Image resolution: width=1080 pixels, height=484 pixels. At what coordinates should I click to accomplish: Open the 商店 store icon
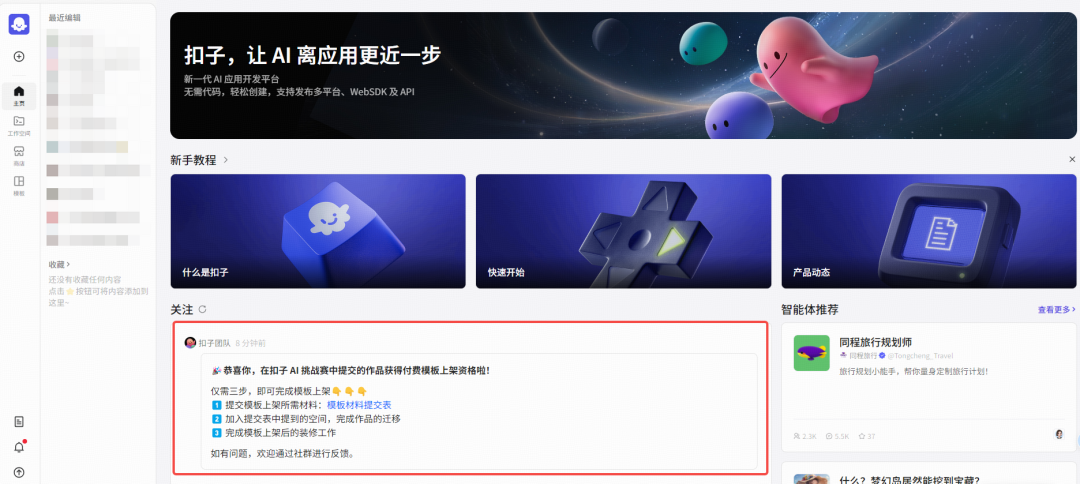pyautogui.click(x=19, y=155)
